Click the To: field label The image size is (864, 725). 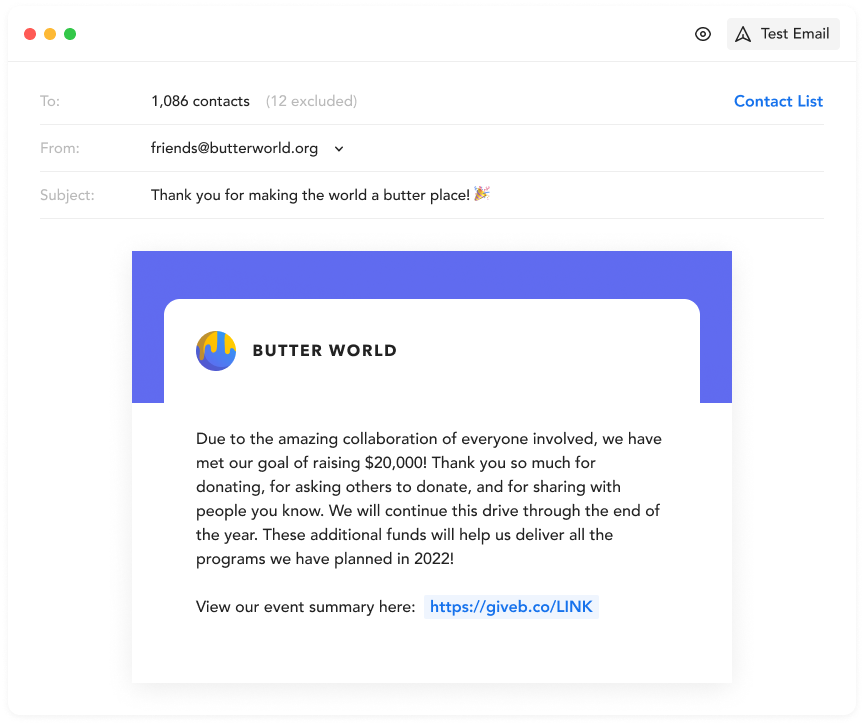click(50, 101)
